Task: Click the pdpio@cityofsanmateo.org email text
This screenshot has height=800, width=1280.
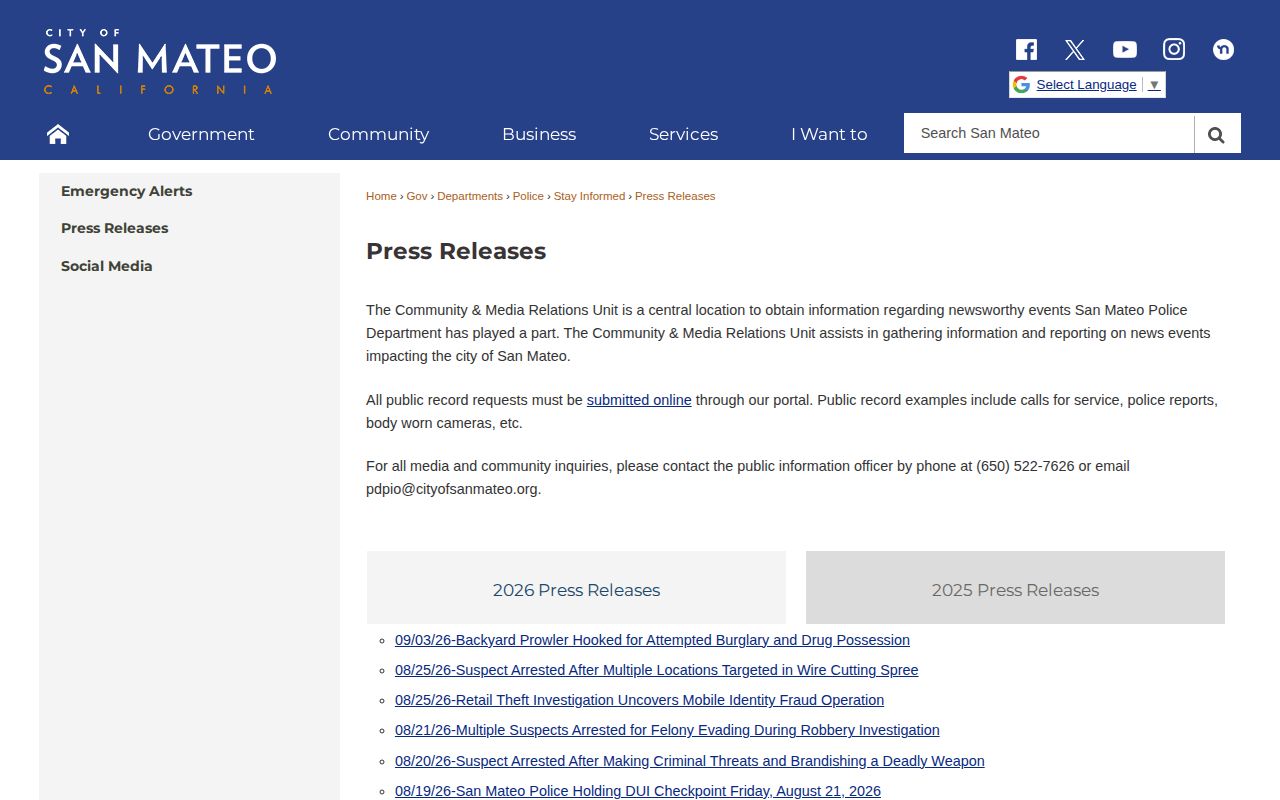Action: point(452,489)
